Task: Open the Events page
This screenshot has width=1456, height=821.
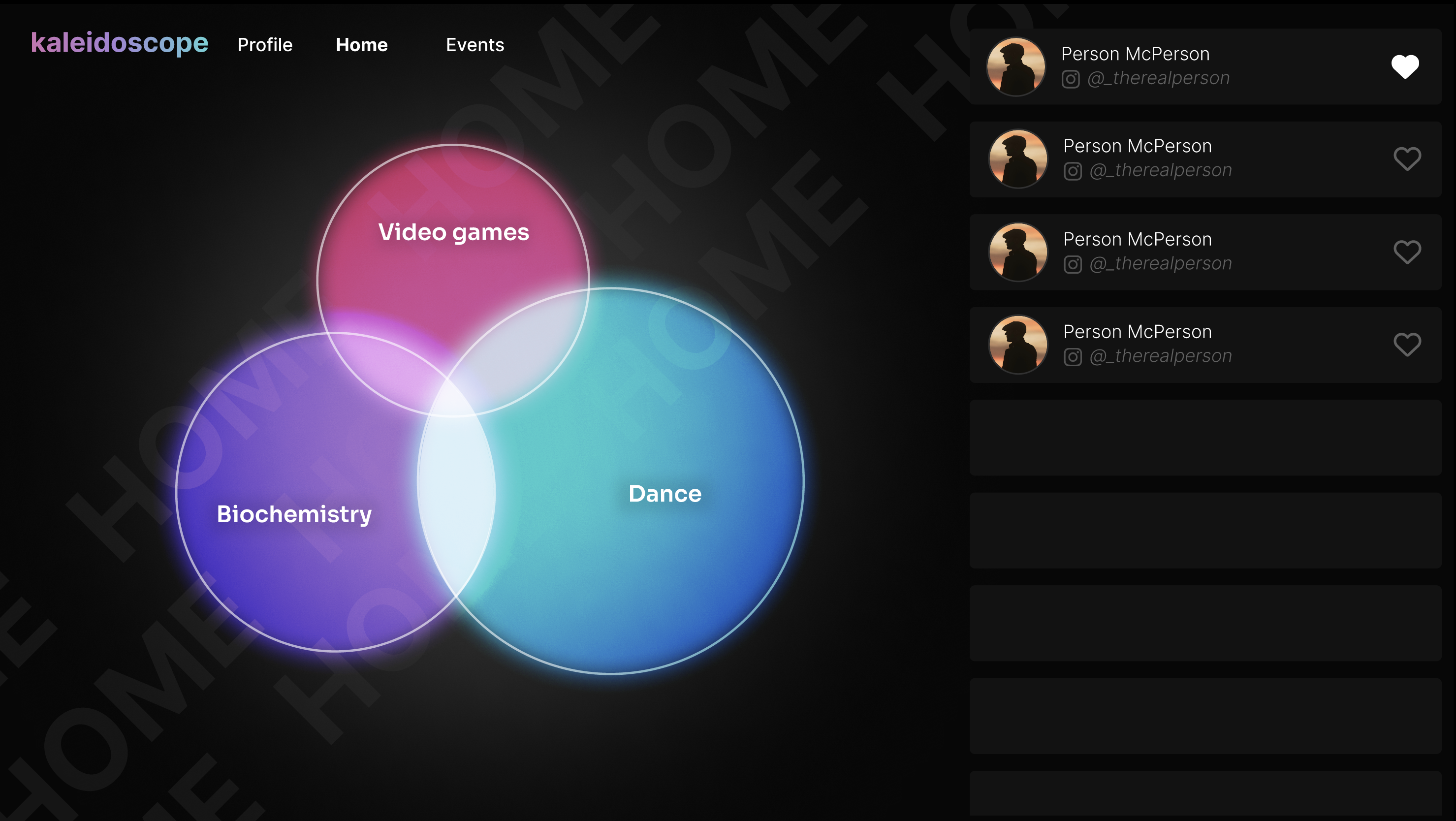Action: (475, 45)
